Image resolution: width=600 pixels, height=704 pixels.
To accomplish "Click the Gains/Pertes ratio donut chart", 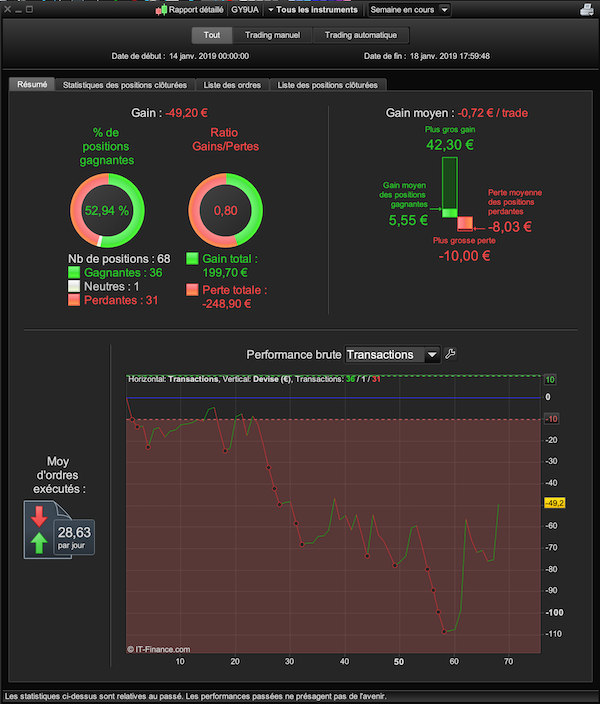I will 225,210.
